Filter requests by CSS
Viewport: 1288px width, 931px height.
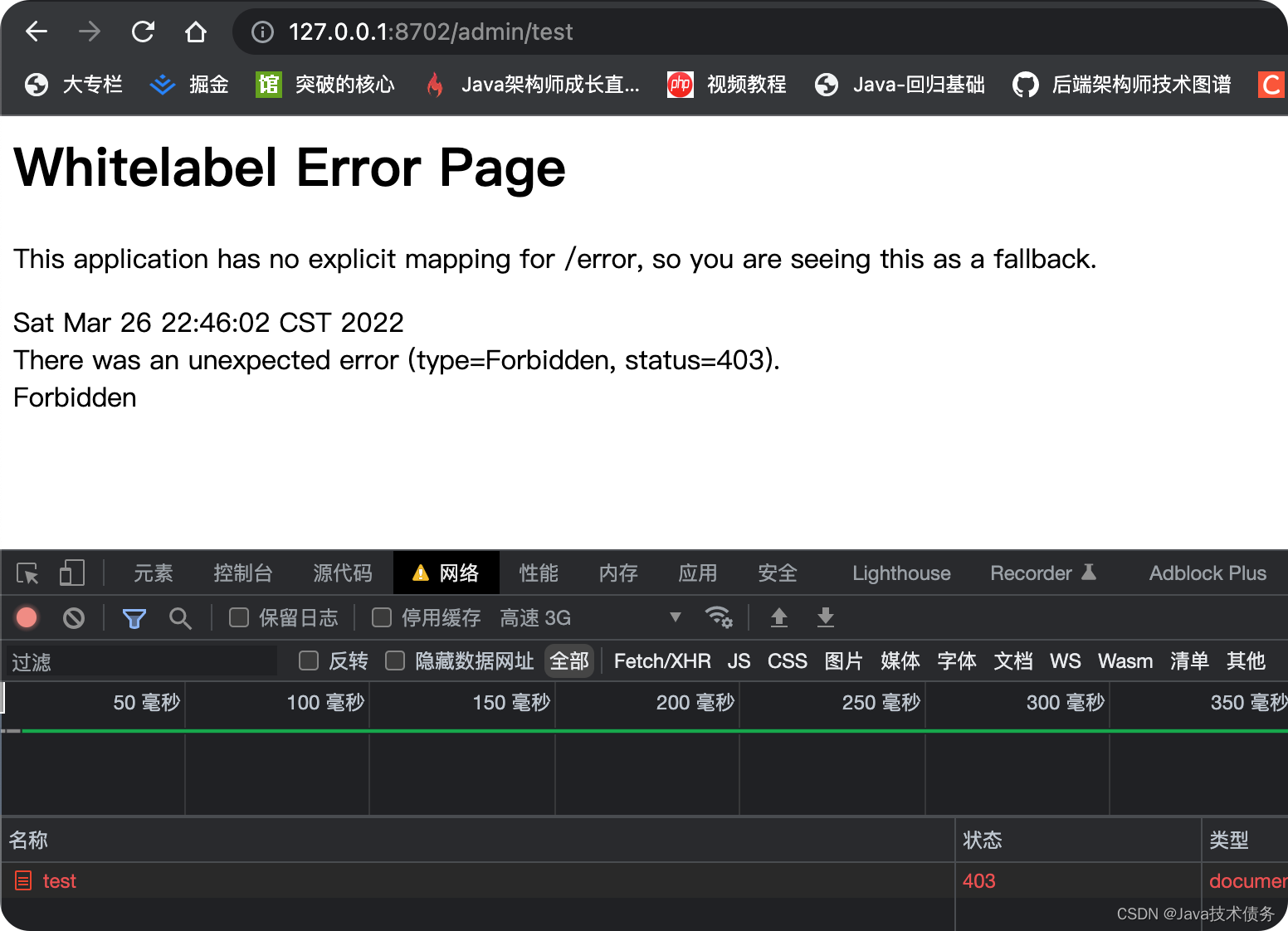point(787,661)
